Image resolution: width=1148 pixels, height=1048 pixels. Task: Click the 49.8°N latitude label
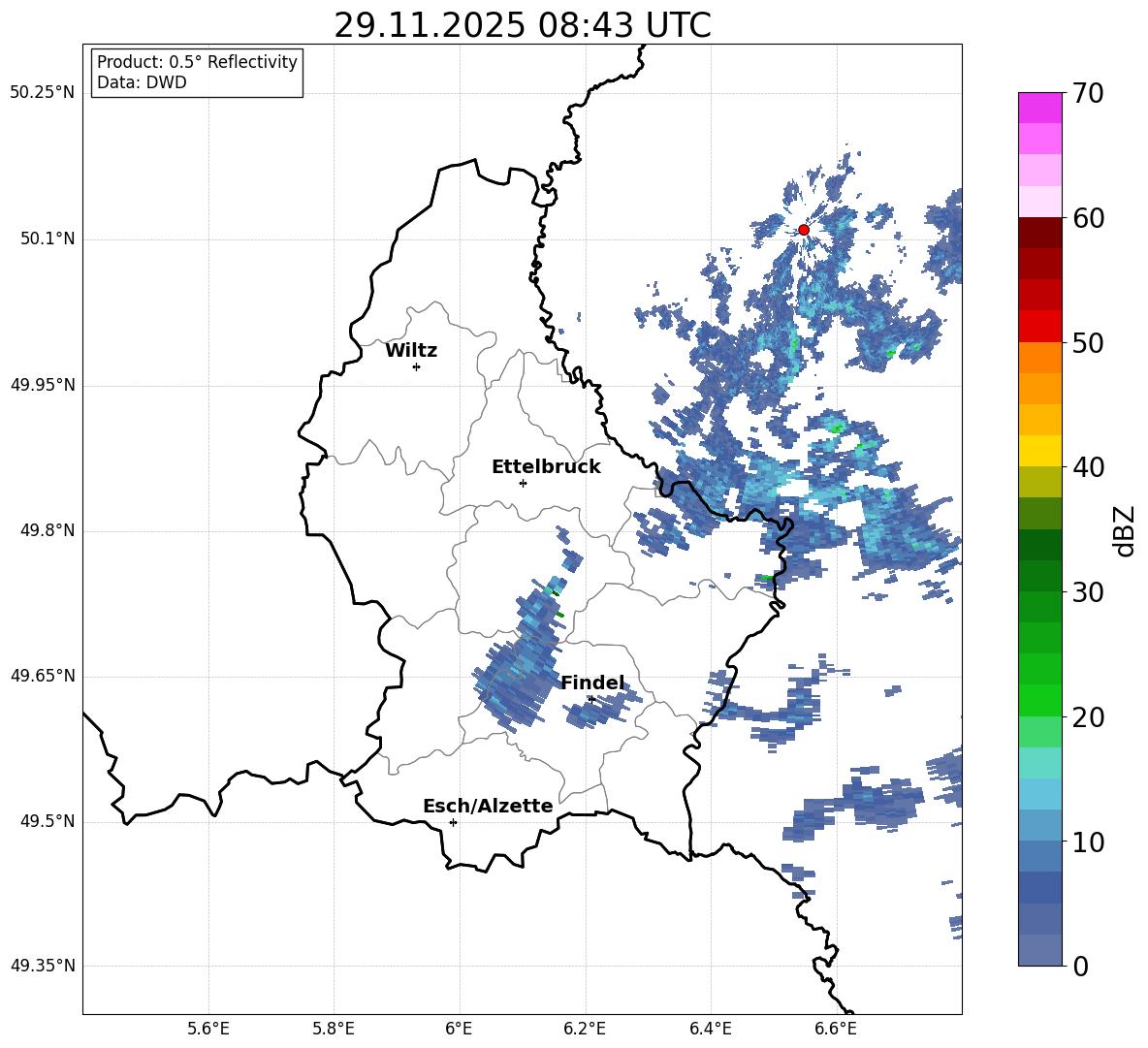pos(48,530)
